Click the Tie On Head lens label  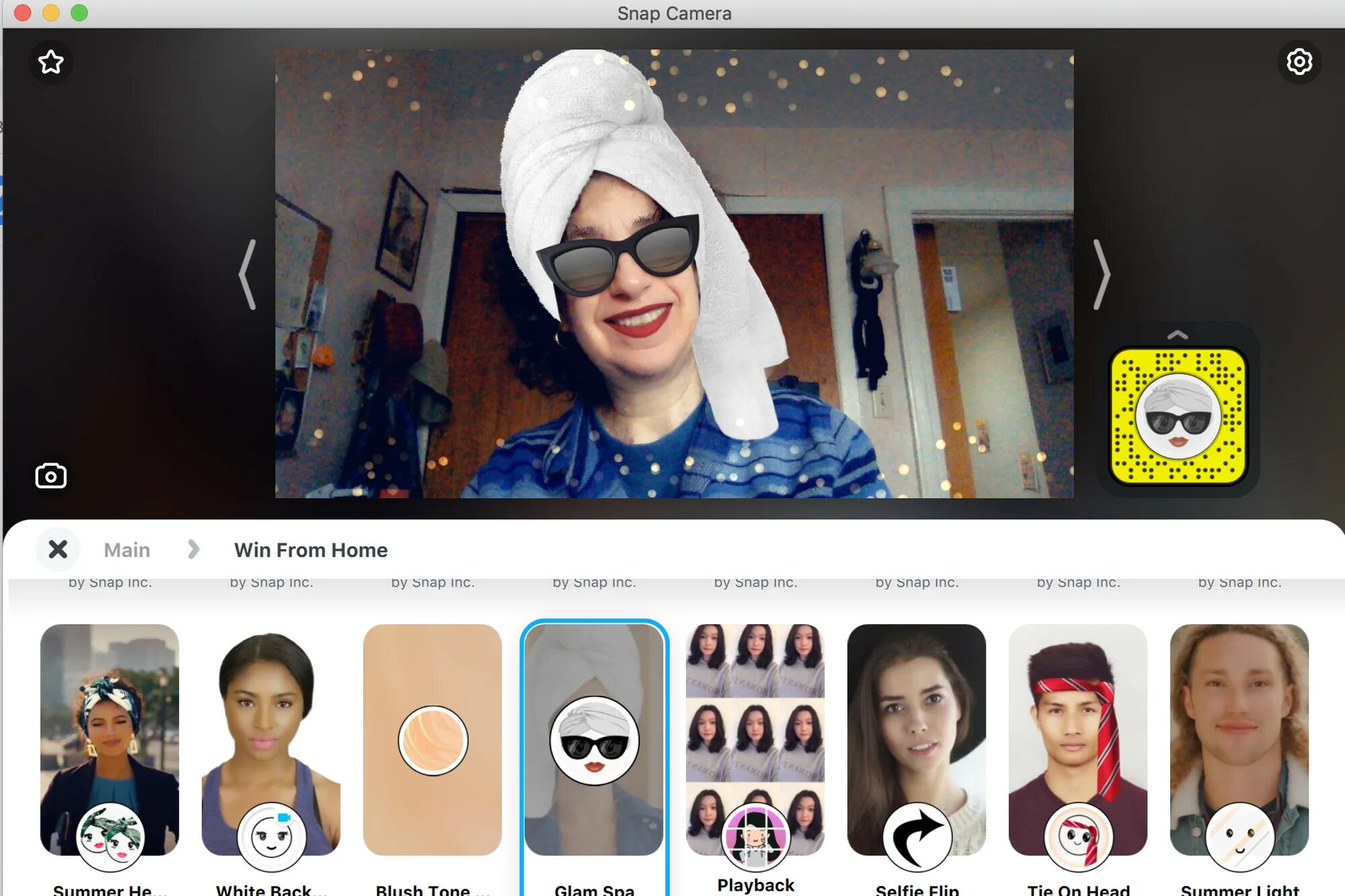(1078, 889)
